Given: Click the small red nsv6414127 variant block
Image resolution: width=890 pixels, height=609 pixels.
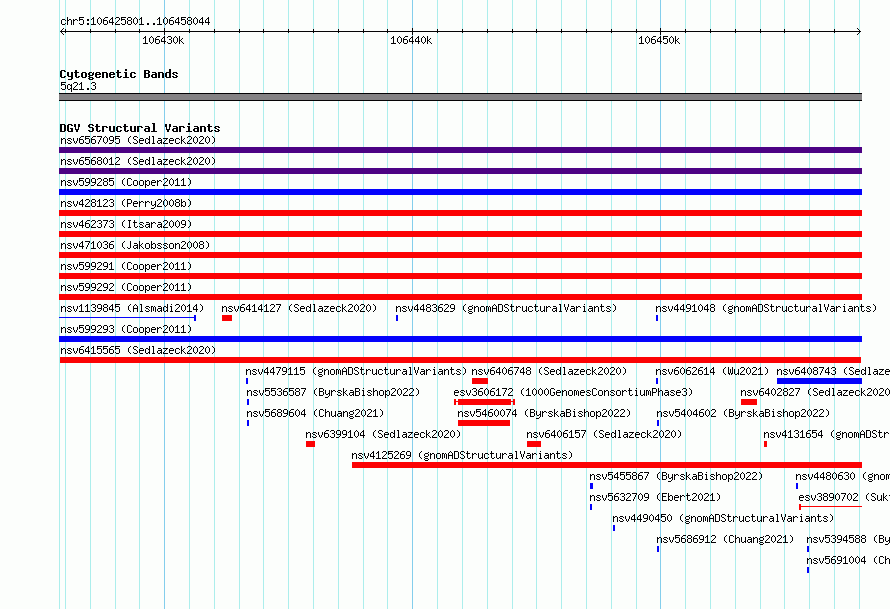Looking at the screenshot, I should click(x=227, y=318).
